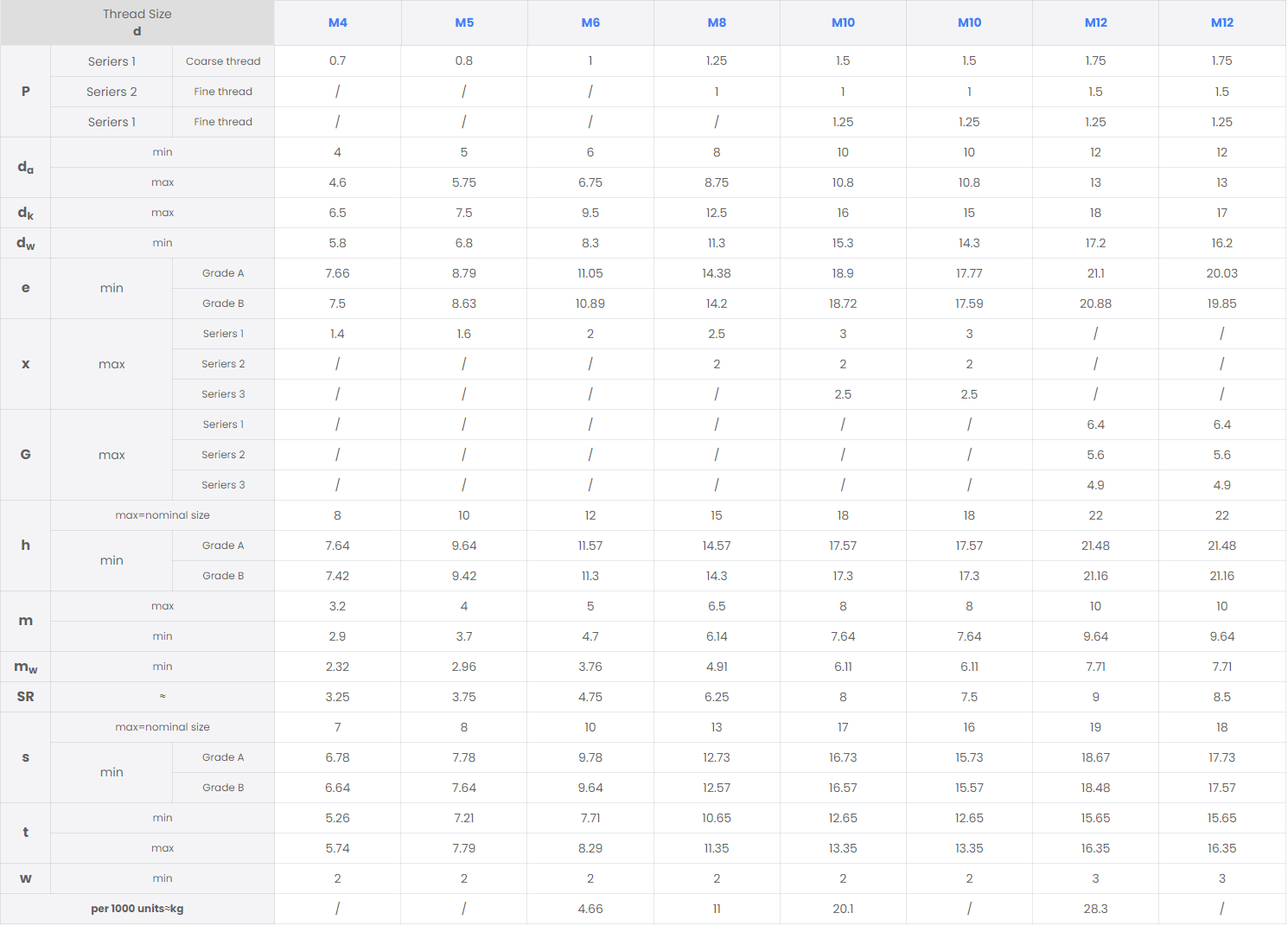Click the 't' parameter row label
The width and height of the screenshot is (1288, 926).
(26, 833)
